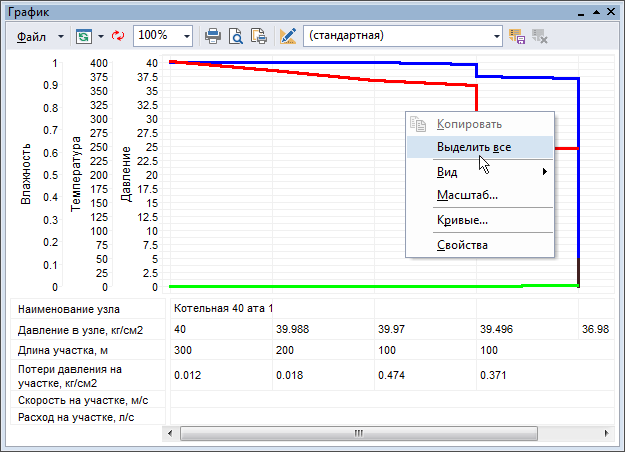Click the delete template icon
The width and height of the screenshot is (625, 452).
pyautogui.click(x=540, y=35)
